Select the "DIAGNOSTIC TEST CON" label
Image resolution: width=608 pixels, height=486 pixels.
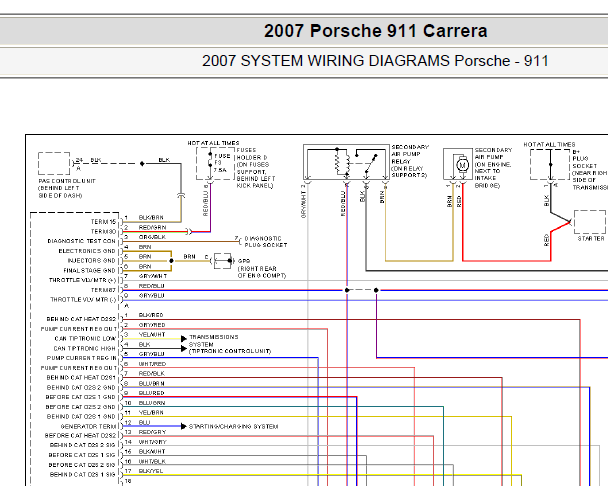pos(82,241)
